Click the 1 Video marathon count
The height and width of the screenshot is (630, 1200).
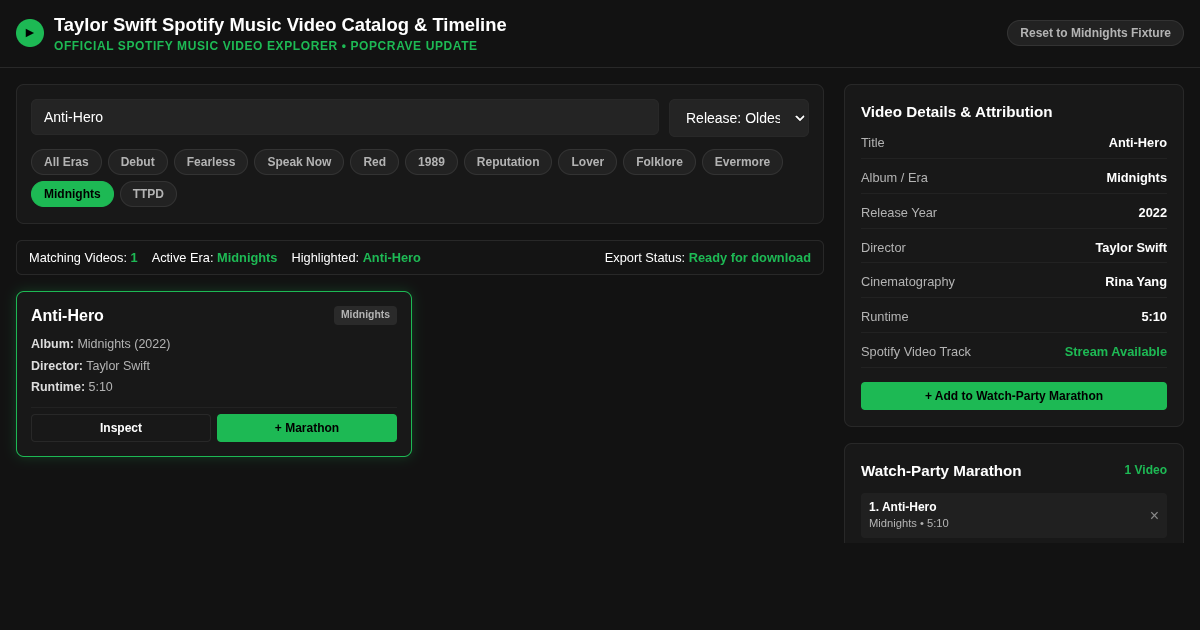[x=1145, y=470]
